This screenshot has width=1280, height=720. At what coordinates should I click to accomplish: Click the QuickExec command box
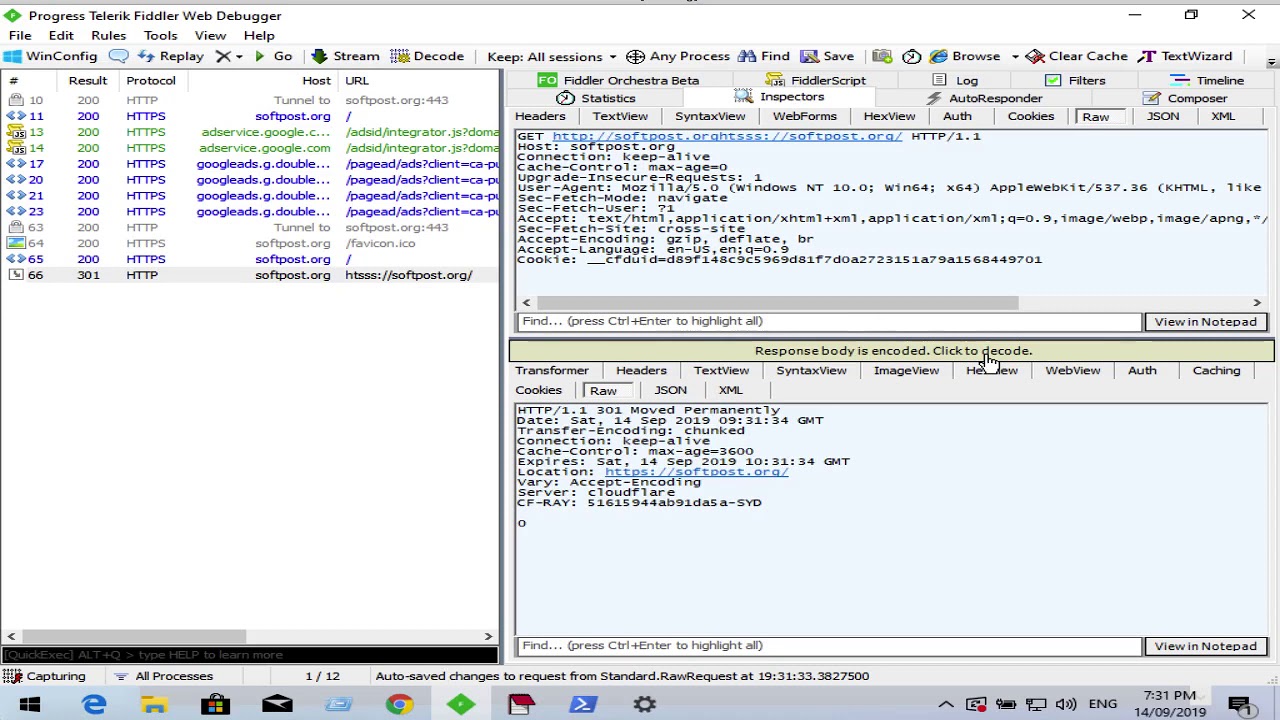coord(249,655)
